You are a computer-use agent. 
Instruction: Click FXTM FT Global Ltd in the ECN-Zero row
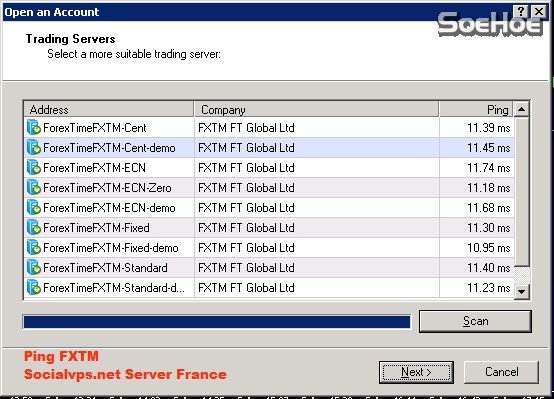click(x=246, y=188)
